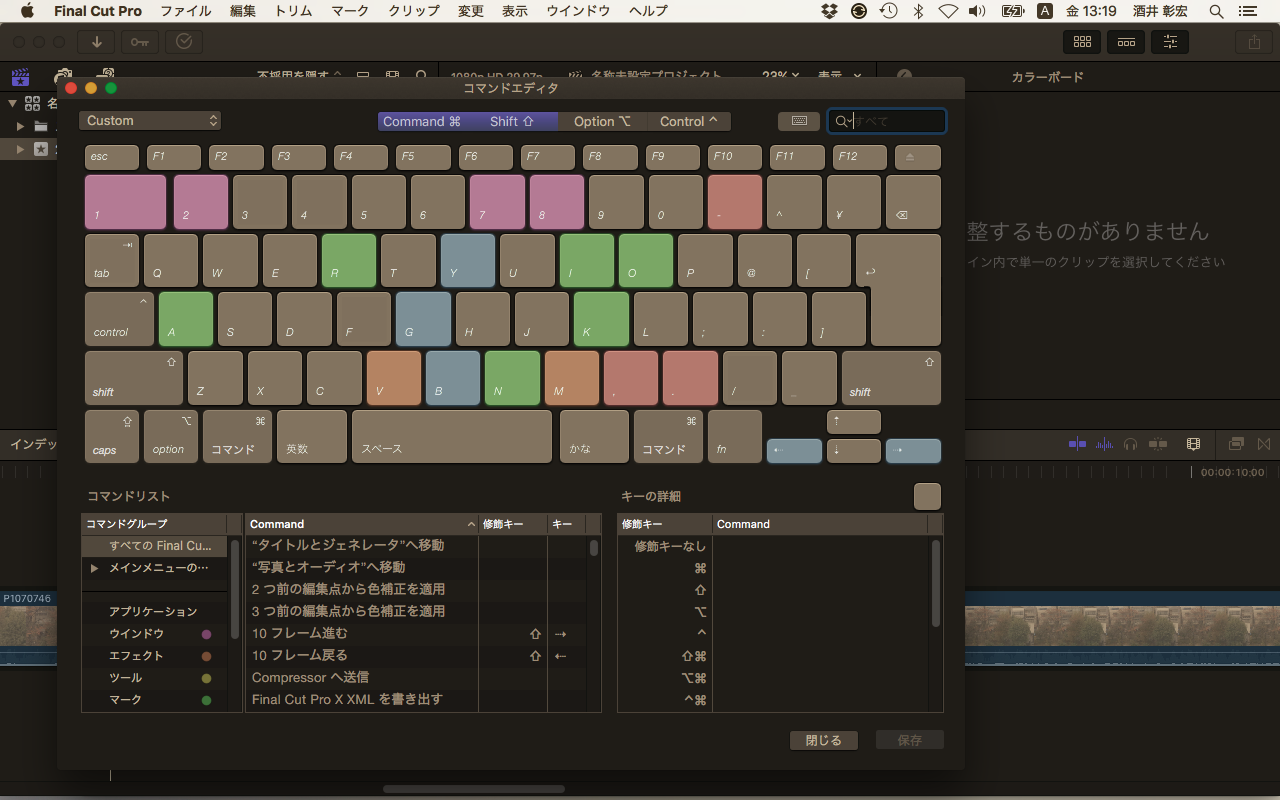
Task: Toggle the Command ⌘ modifier button
Action: point(422,121)
